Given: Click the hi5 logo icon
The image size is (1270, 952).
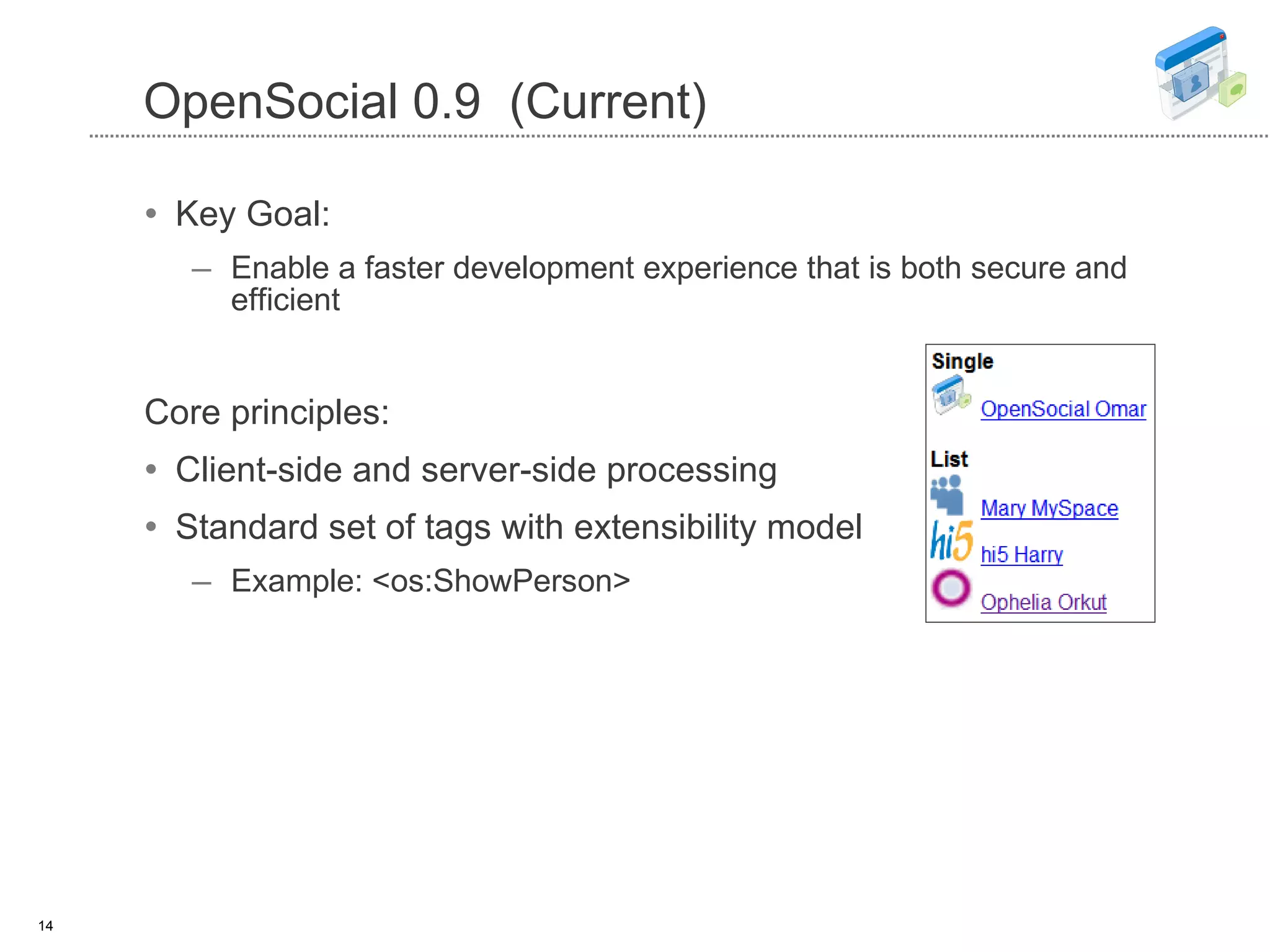Looking at the screenshot, I should [x=952, y=541].
